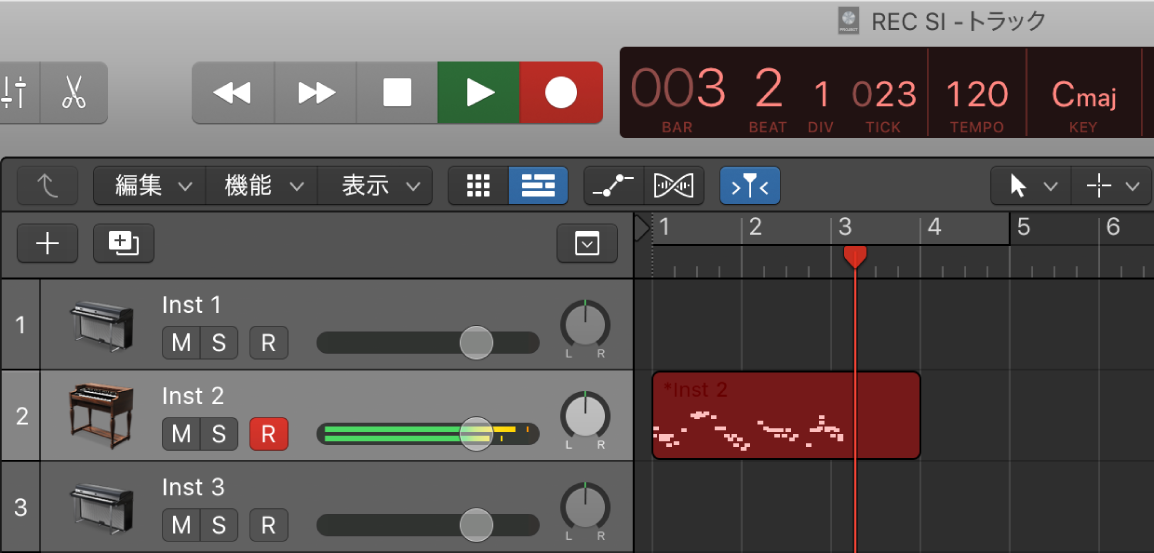Click track number 1 header

[x=21, y=324]
